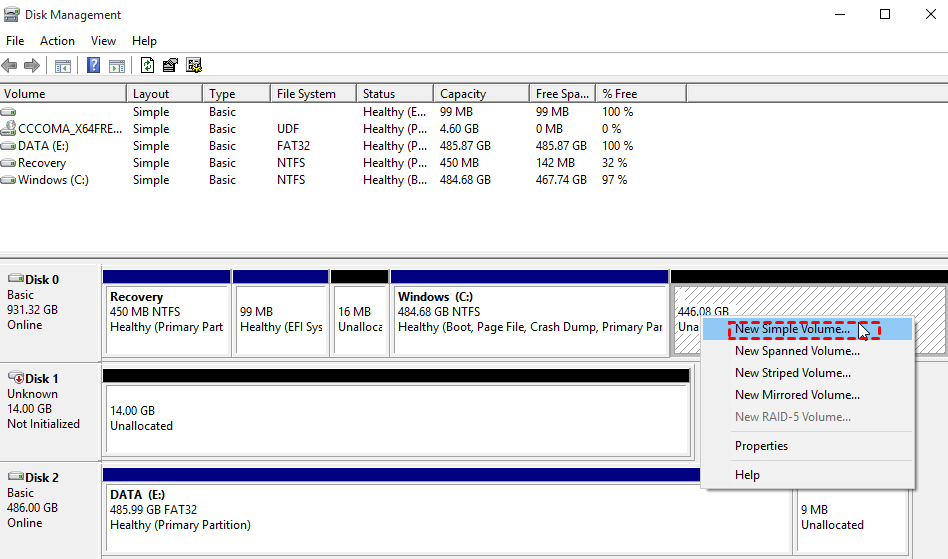Image resolution: width=948 pixels, height=559 pixels.
Task: Click the '450 MB' capacity cell
Action: pos(459,163)
